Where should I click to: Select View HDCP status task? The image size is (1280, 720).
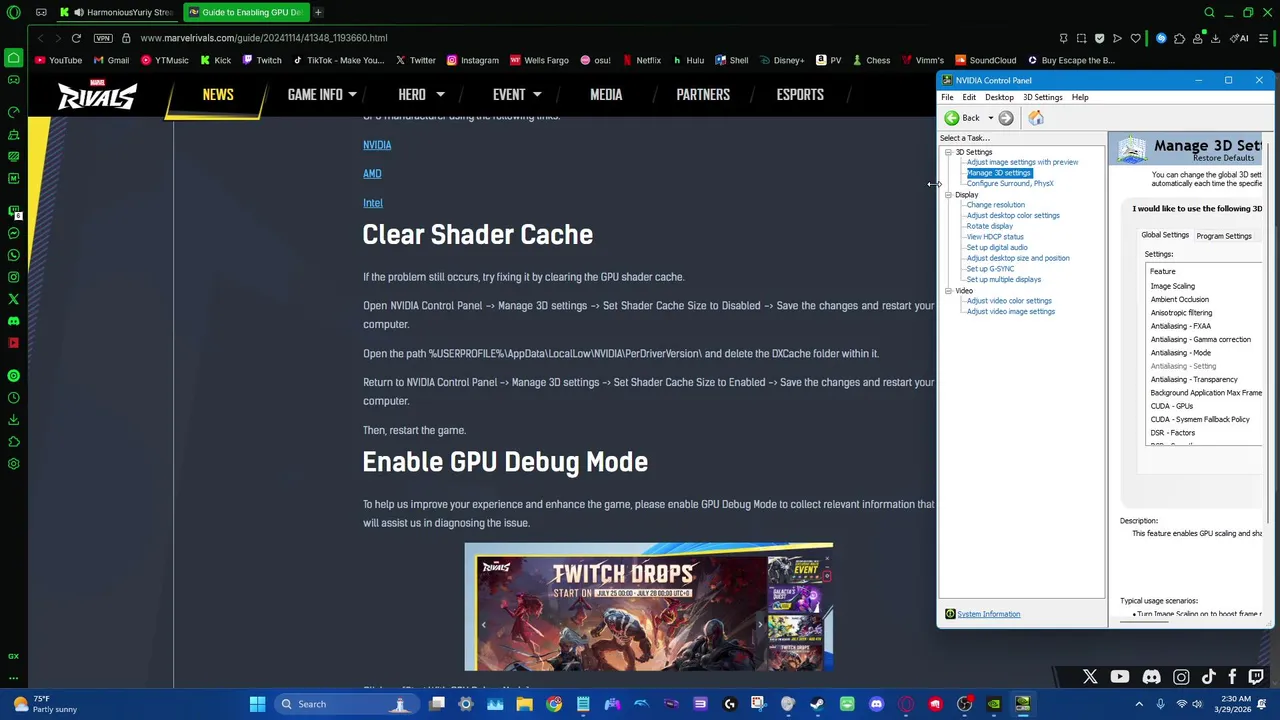pos(995,237)
